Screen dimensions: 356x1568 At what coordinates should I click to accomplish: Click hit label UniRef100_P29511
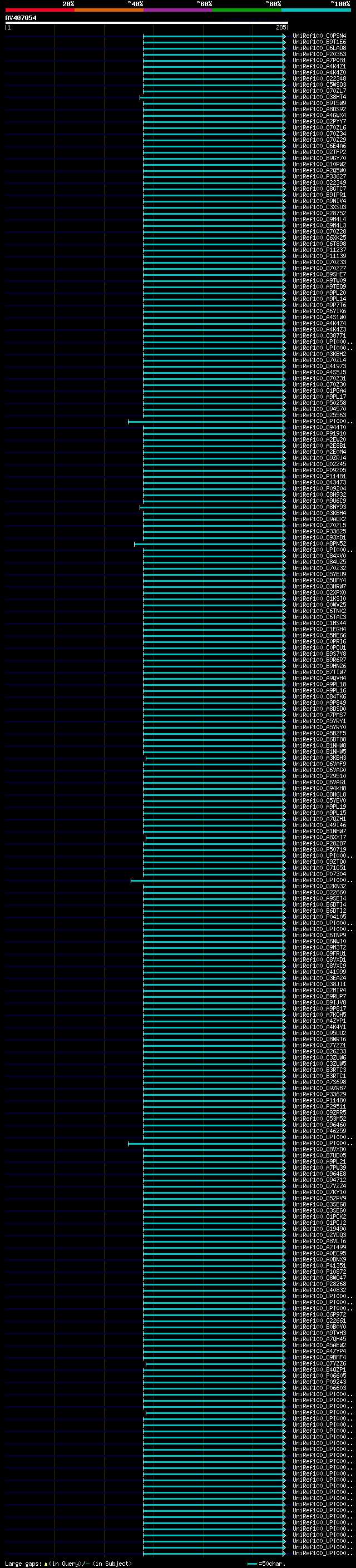(x=319, y=1106)
